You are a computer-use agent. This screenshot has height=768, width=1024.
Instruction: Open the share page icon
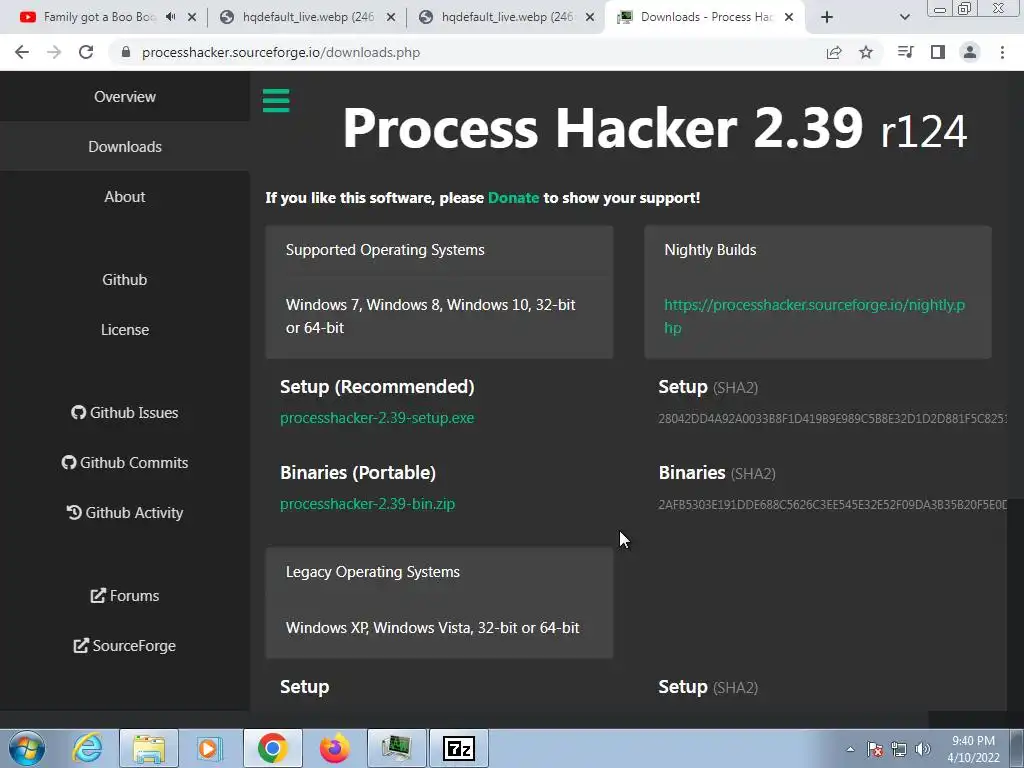[x=834, y=52]
